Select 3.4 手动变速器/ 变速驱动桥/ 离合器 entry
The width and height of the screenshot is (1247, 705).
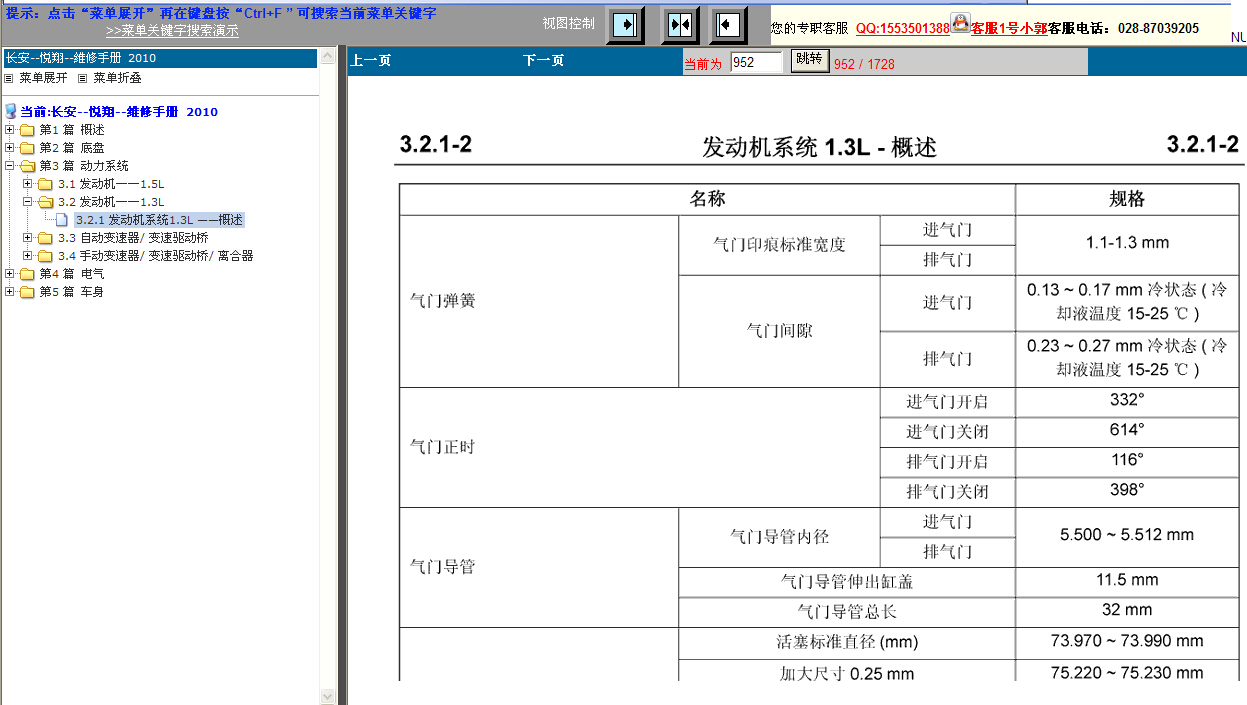[155, 256]
